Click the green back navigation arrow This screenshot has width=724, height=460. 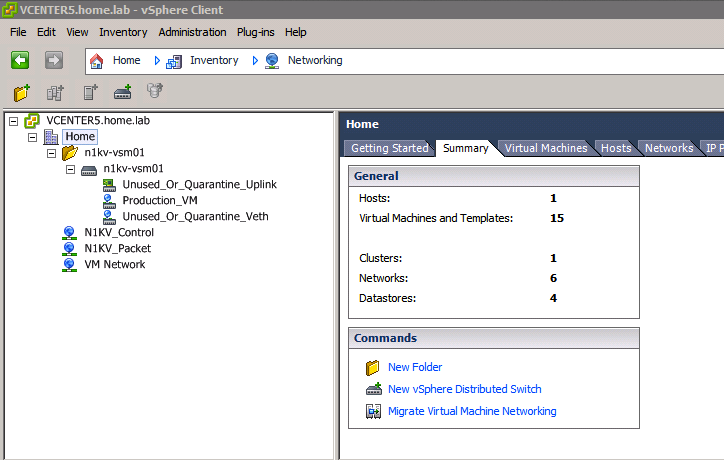pos(20,60)
